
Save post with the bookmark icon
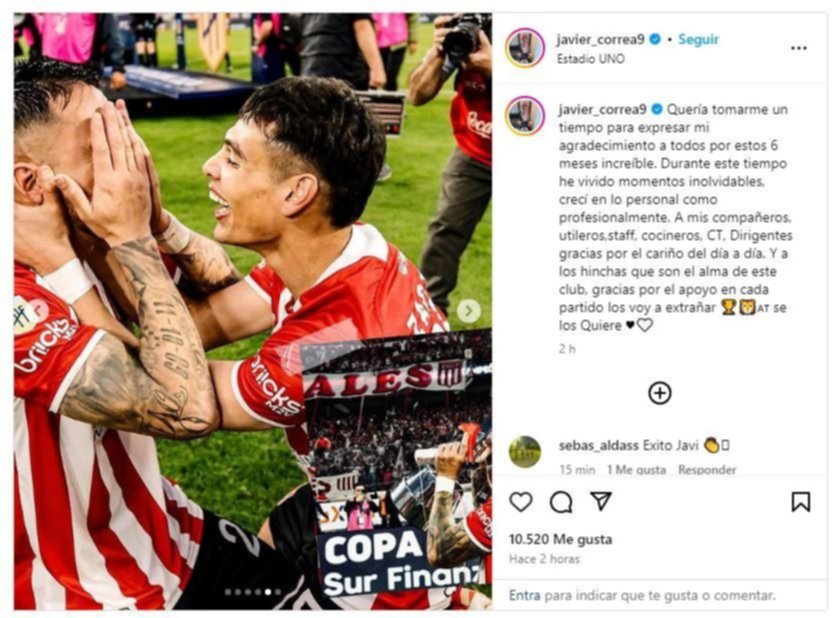click(801, 501)
